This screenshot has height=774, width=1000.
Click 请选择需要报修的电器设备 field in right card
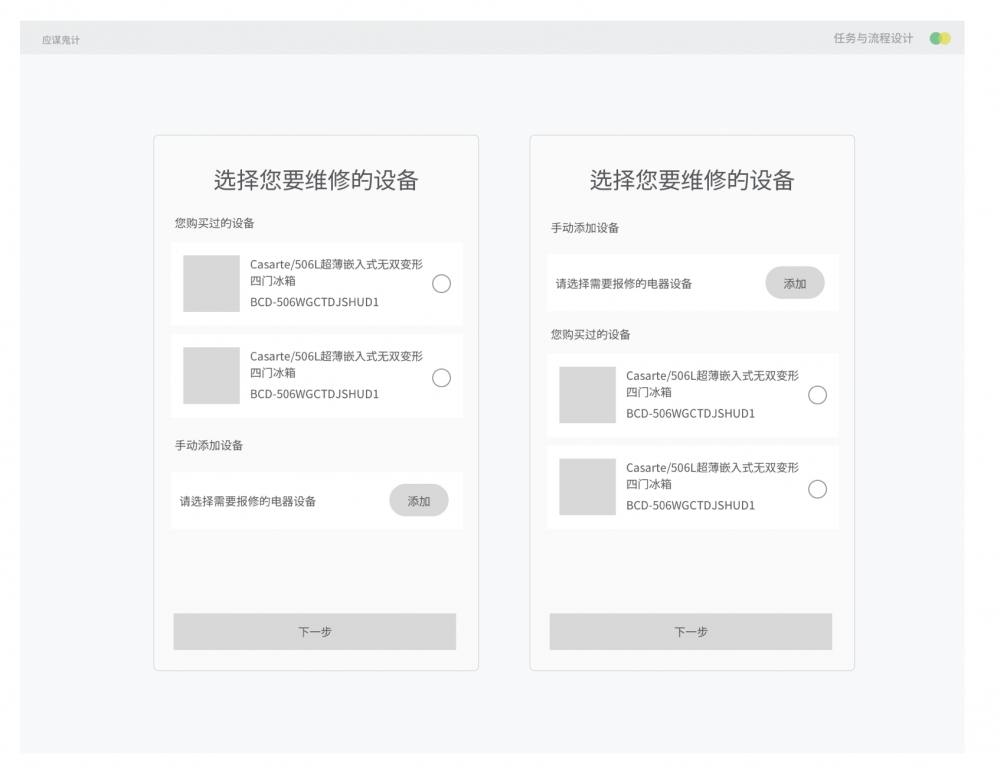pyautogui.click(x=624, y=284)
